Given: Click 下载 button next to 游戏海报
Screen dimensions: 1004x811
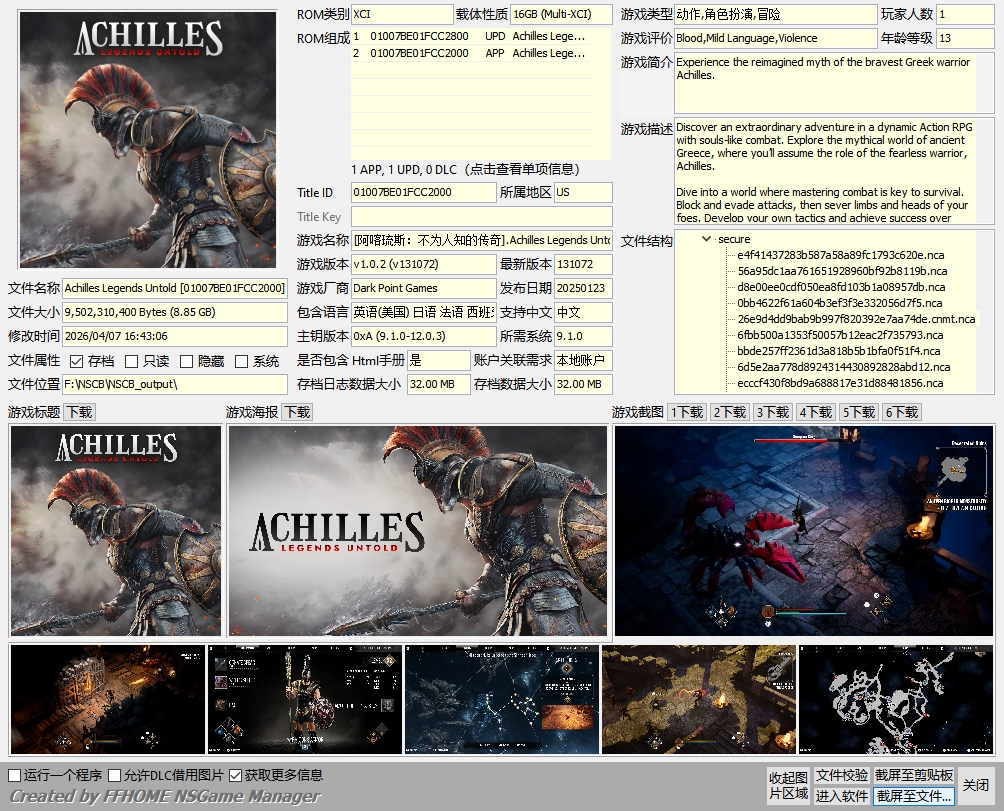Looking at the screenshot, I should click(x=297, y=412).
